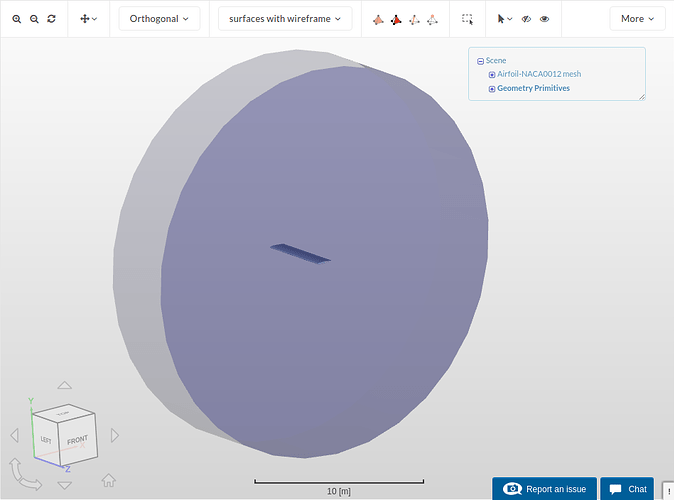
Task: Show all with the eye icon
Action: click(544, 19)
